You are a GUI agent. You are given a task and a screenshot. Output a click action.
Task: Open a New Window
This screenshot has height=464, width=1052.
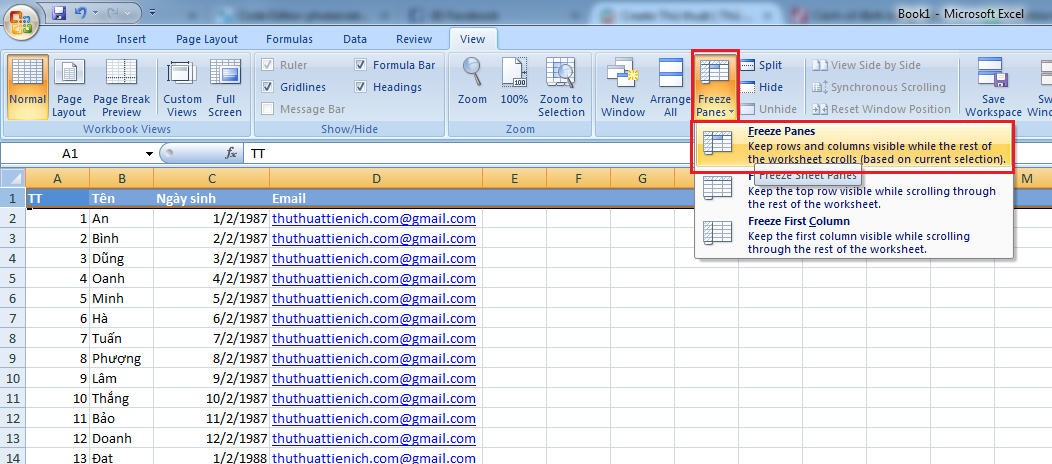(623, 86)
